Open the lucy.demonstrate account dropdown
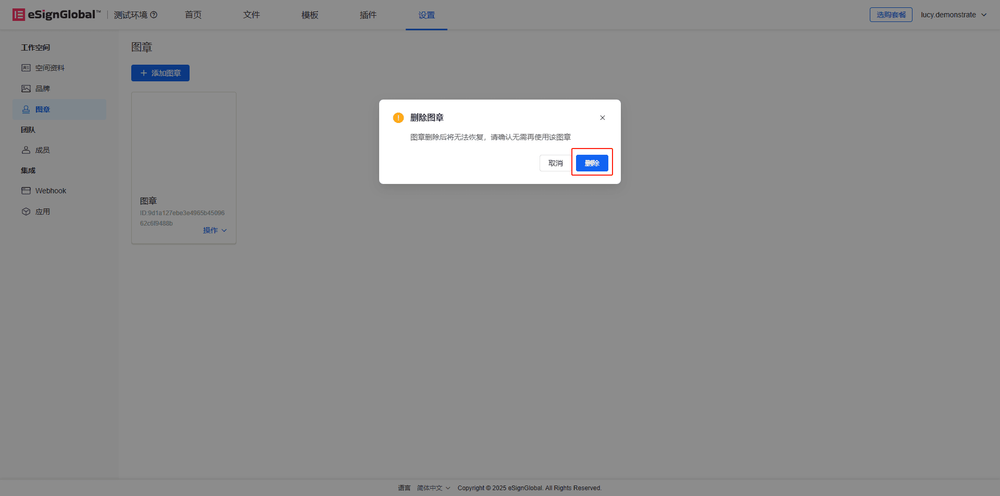Screen dimensions: 1000x496 tap(953, 15)
